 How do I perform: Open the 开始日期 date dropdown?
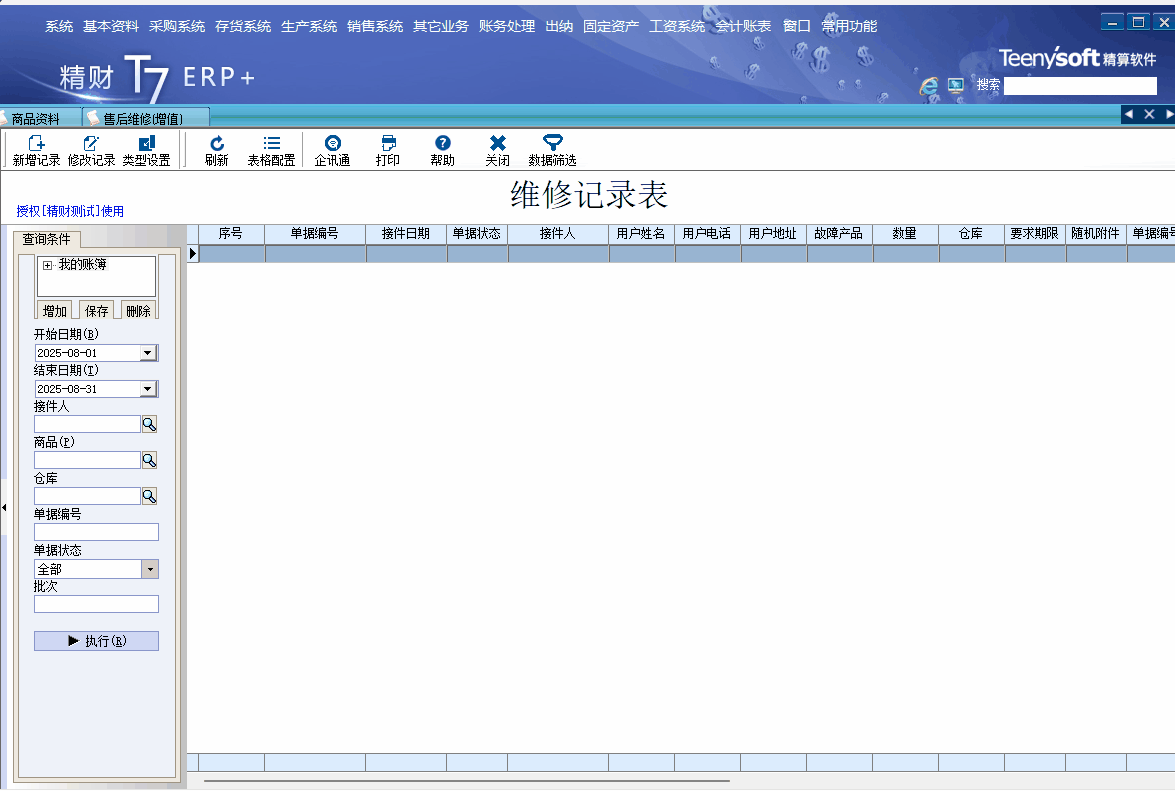pos(148,353)
